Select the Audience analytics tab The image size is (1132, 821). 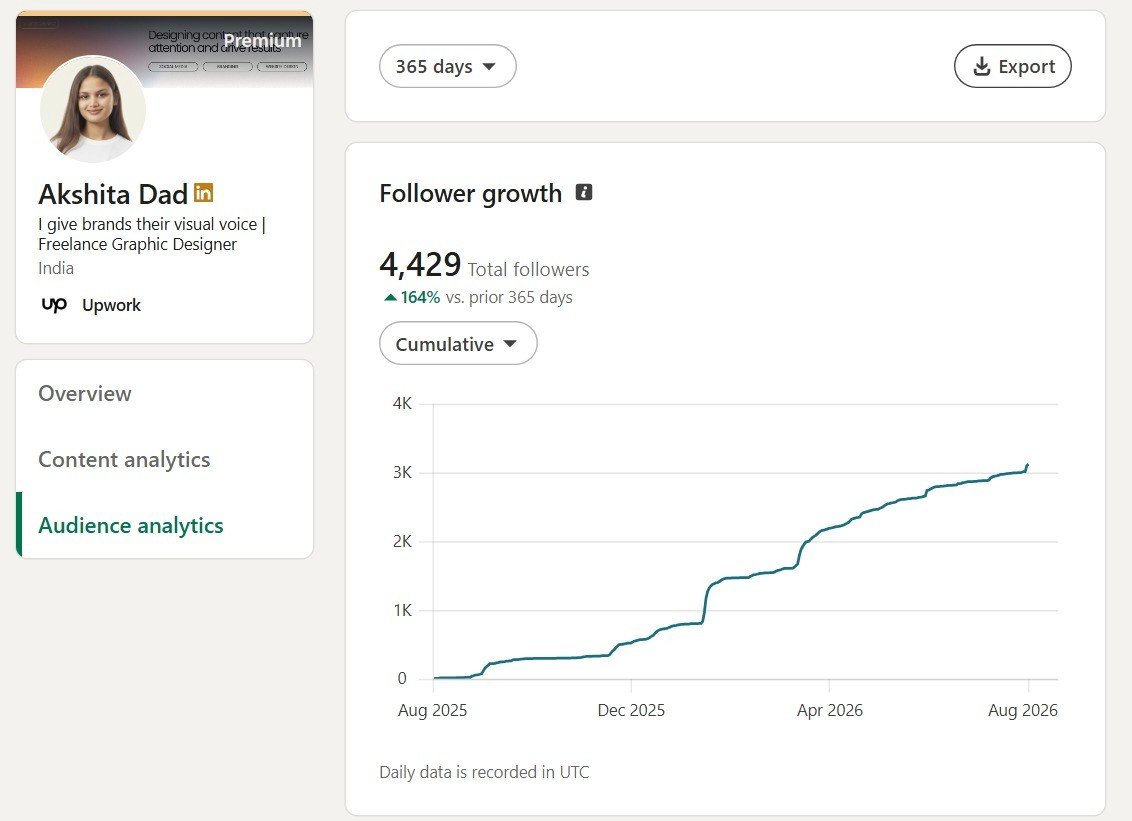pyautogui.click(x=131, y=526)
